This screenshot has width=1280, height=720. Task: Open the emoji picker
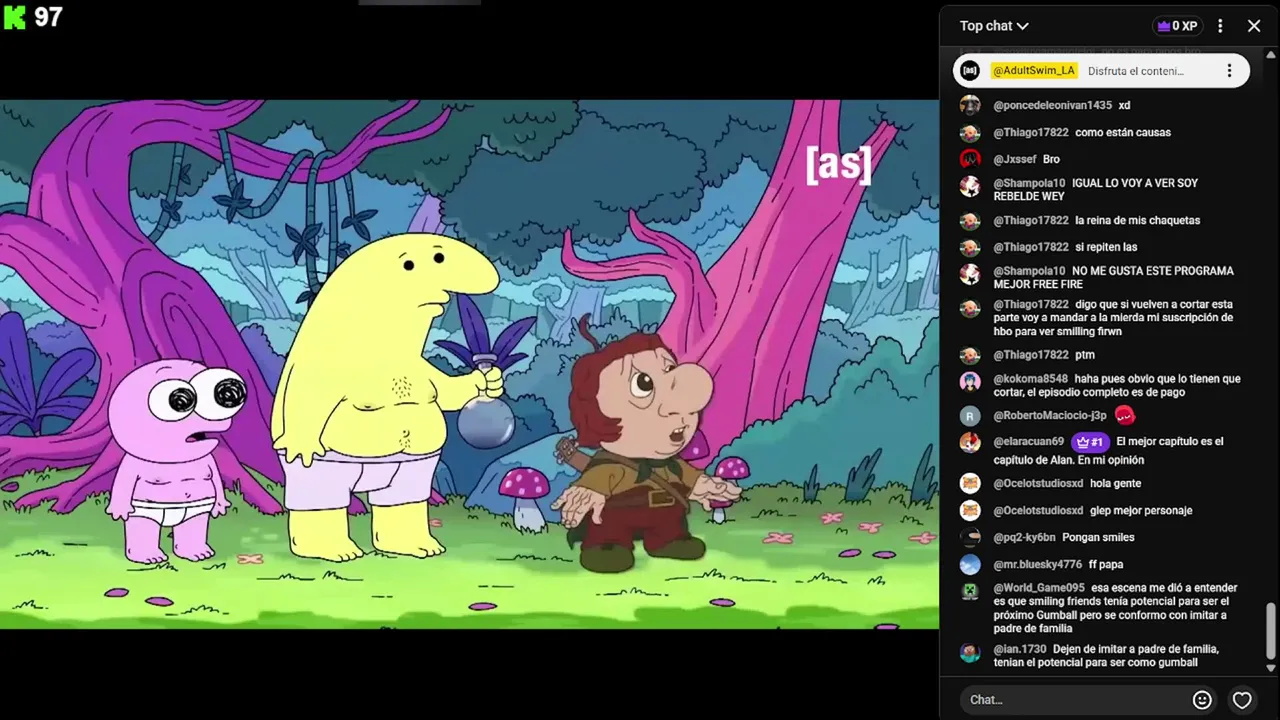pos(1202,700)
